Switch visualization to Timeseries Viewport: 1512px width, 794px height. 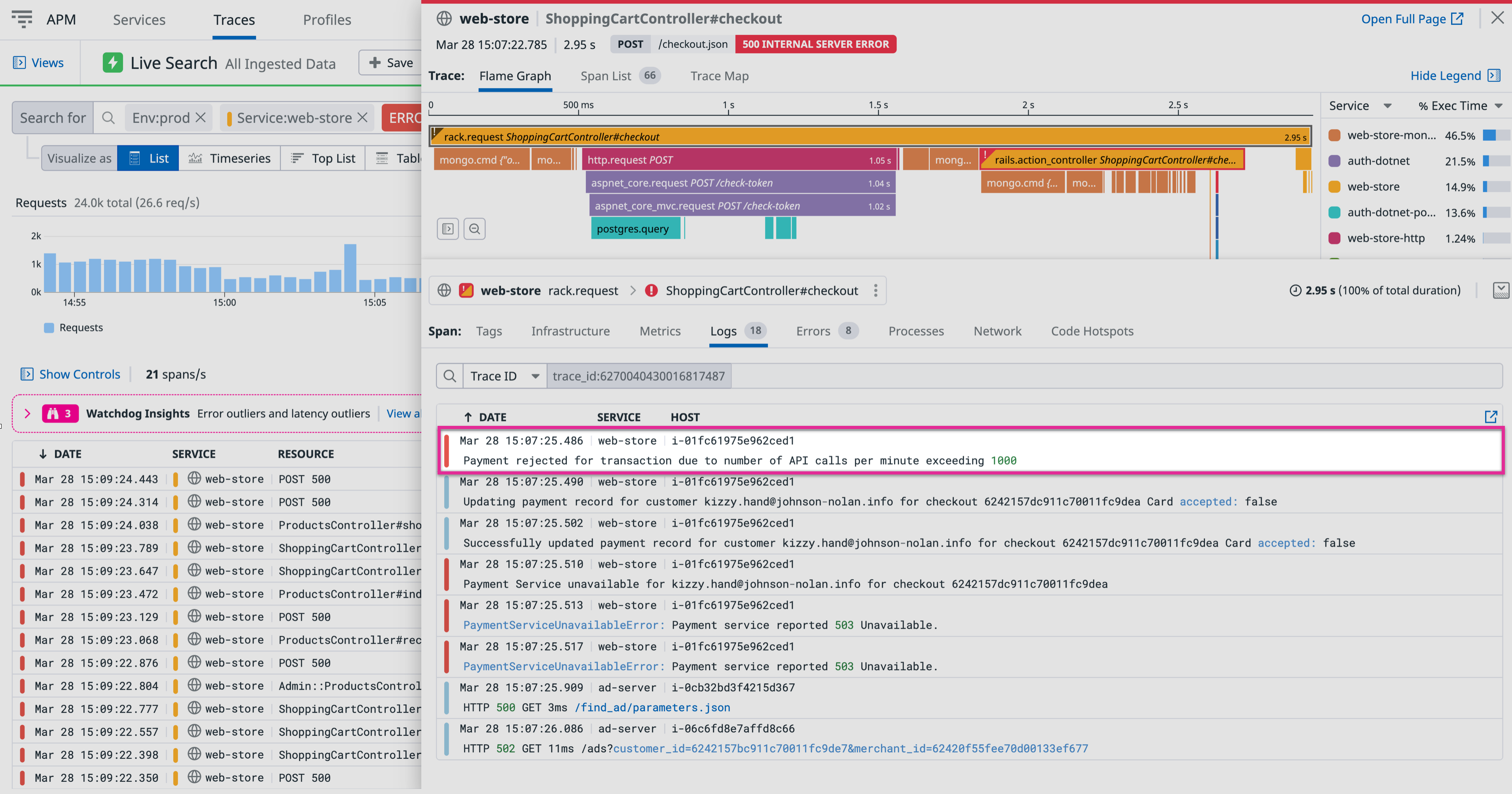(x=230, y=158)
